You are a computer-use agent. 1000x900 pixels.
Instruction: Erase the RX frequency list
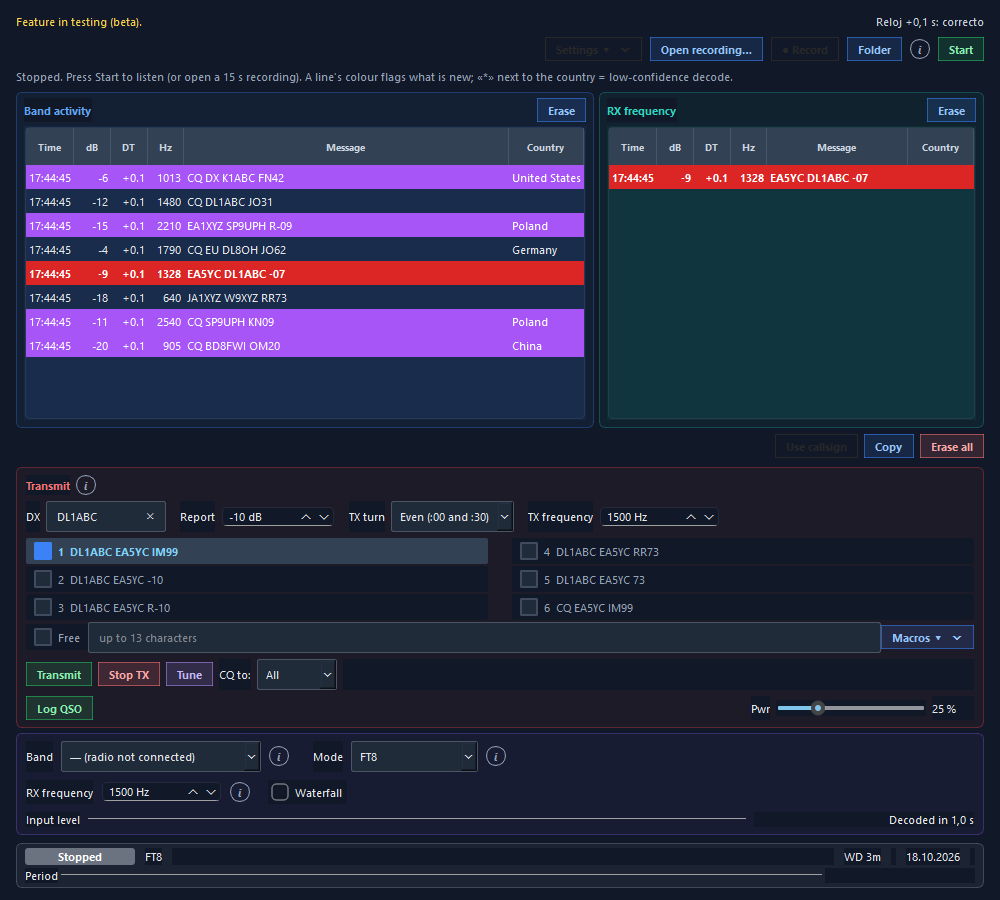tap(951, 111)
